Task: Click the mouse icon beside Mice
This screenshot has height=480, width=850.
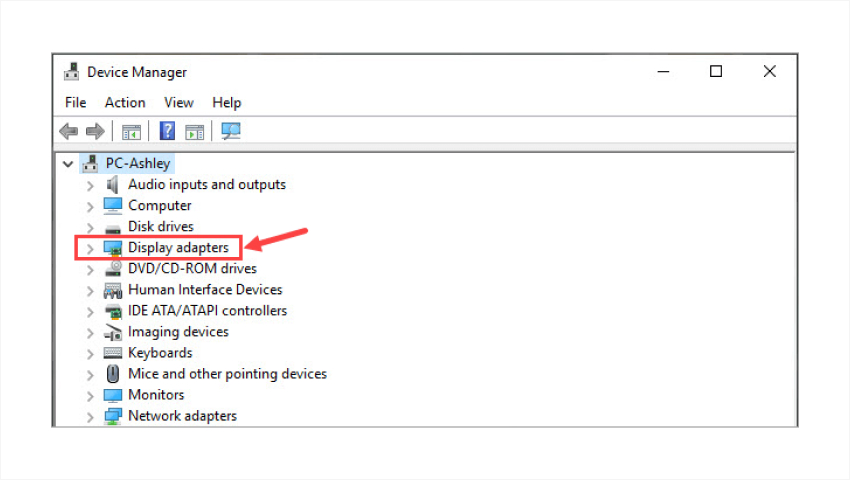Action: click(x=113, y=374)
